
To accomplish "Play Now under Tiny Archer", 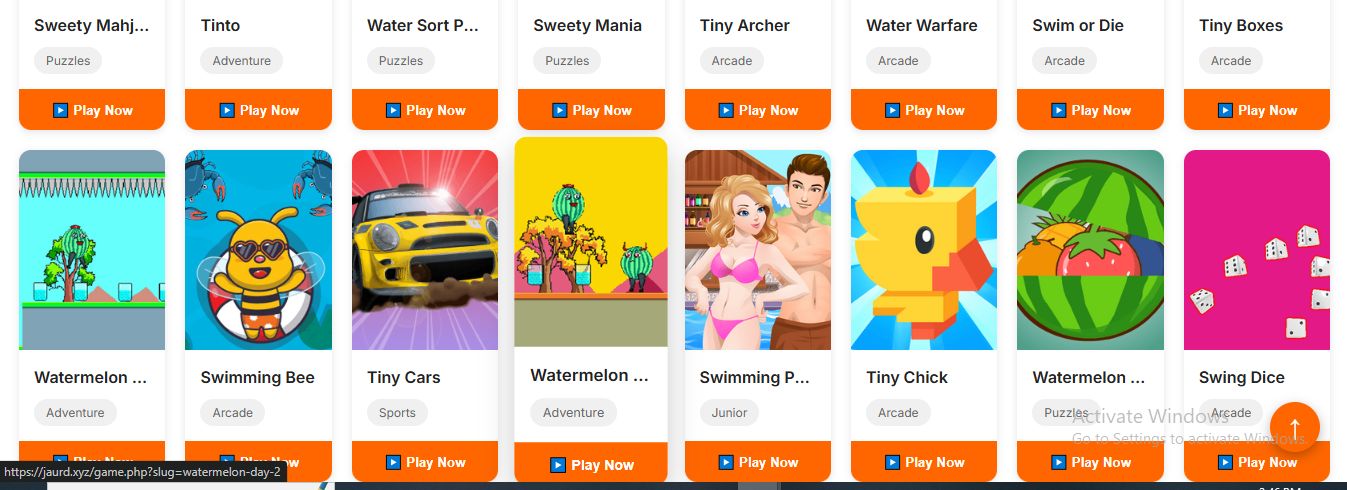I will (758, 110).
